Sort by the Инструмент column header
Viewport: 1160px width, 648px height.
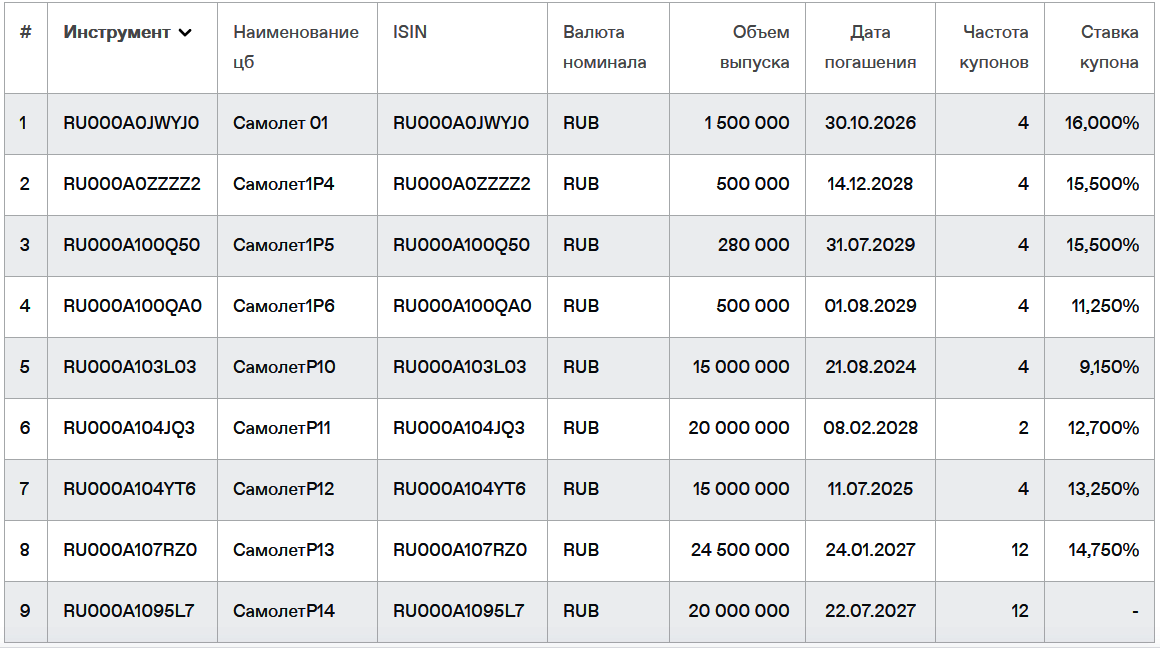click(117, 33)
